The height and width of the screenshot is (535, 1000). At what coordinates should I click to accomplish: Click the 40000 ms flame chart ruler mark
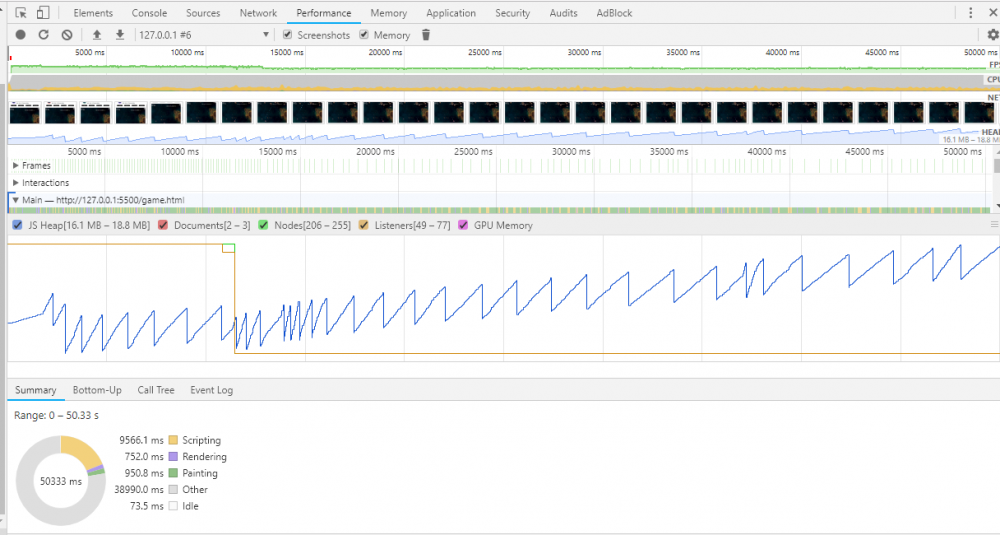(x=767, y=152)
